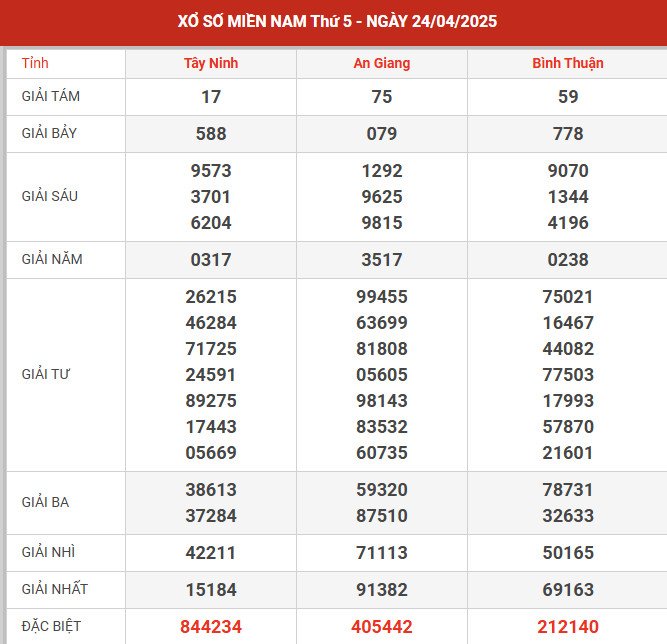
Task: Click giải tư number 77503
Action: point(568,375)
